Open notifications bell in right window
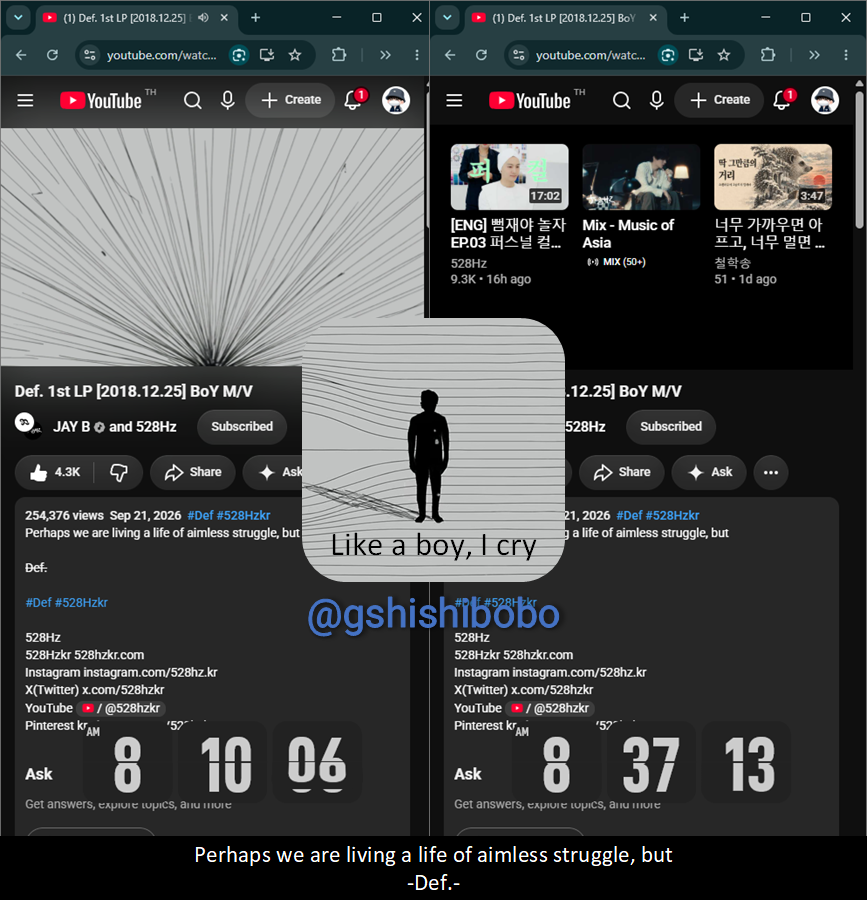Screen dimensions: 867x900 point(783,100)
